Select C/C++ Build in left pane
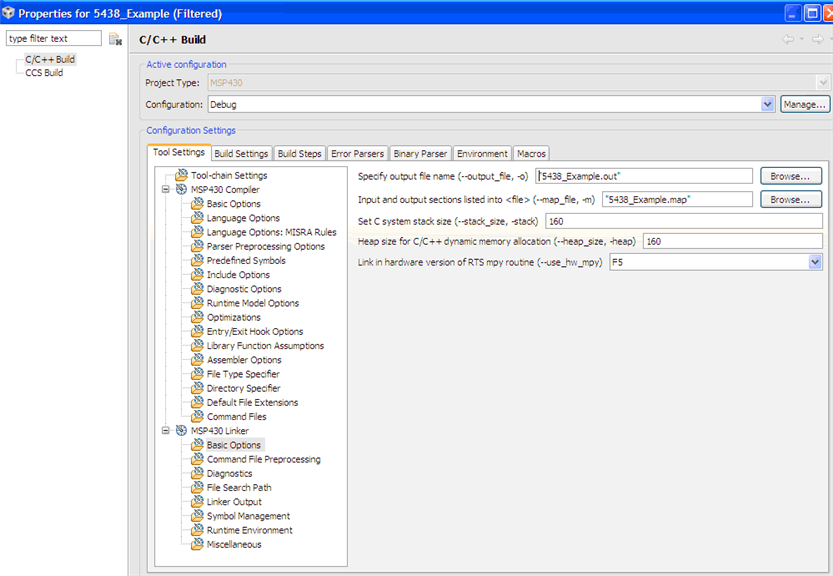The height and width of the screenshot is (576, 833). tap(50, 59)
